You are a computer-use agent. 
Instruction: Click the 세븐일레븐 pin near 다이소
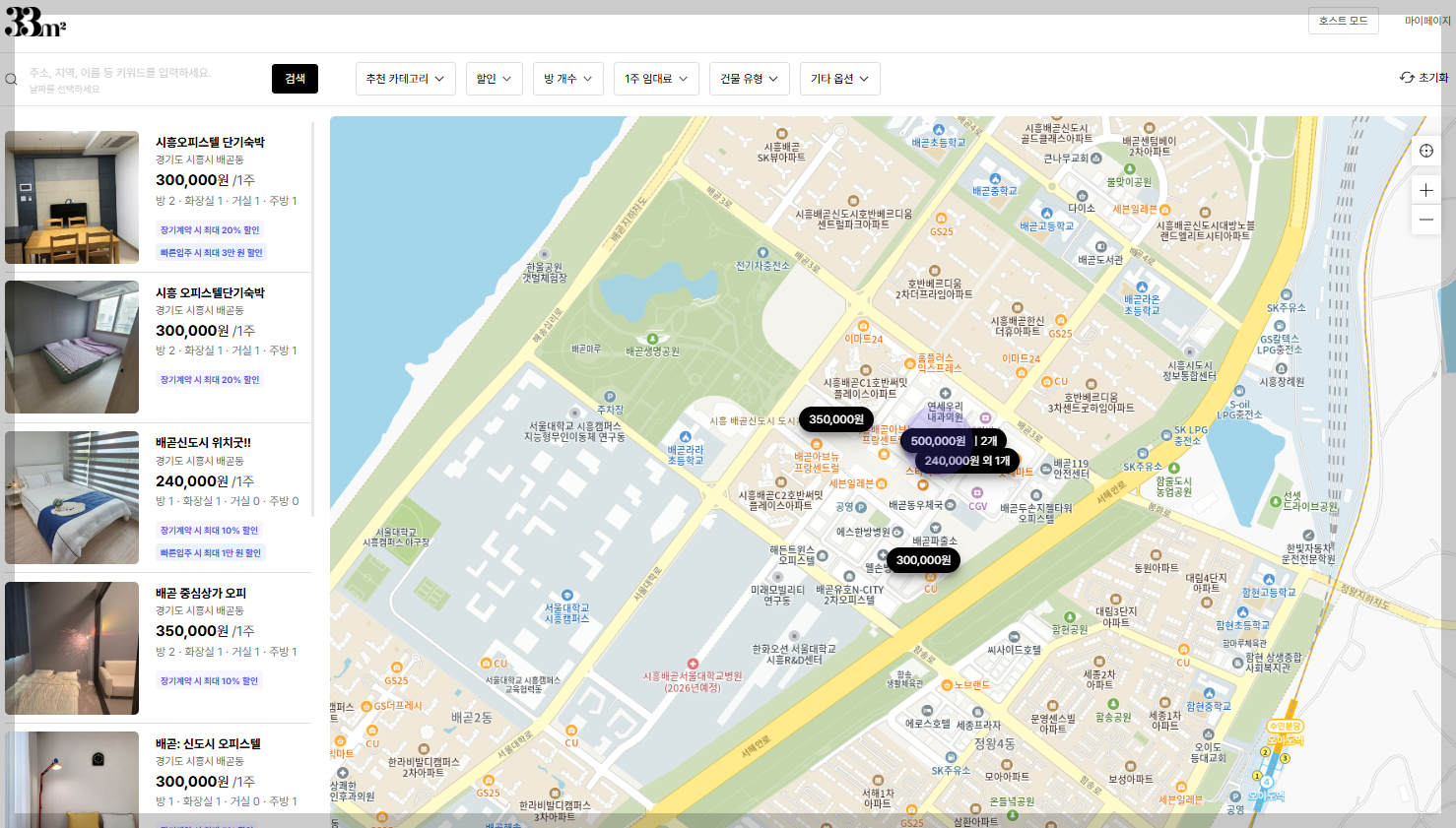tap(1165, 210)
